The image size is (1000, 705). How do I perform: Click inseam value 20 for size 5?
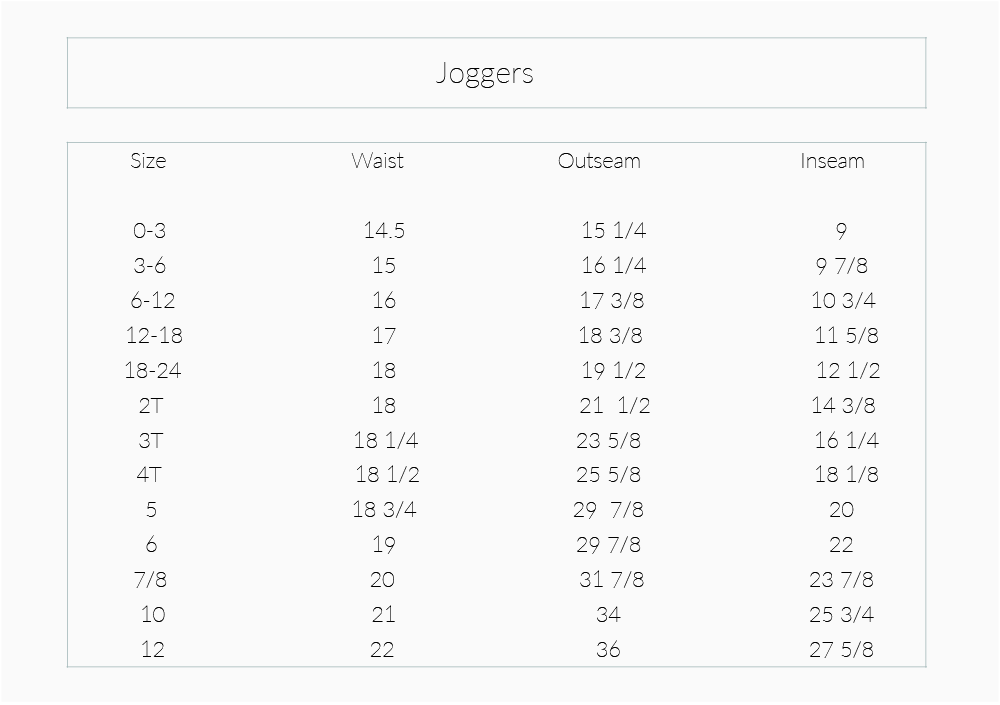pyautogui.click(x=841, y=510)
